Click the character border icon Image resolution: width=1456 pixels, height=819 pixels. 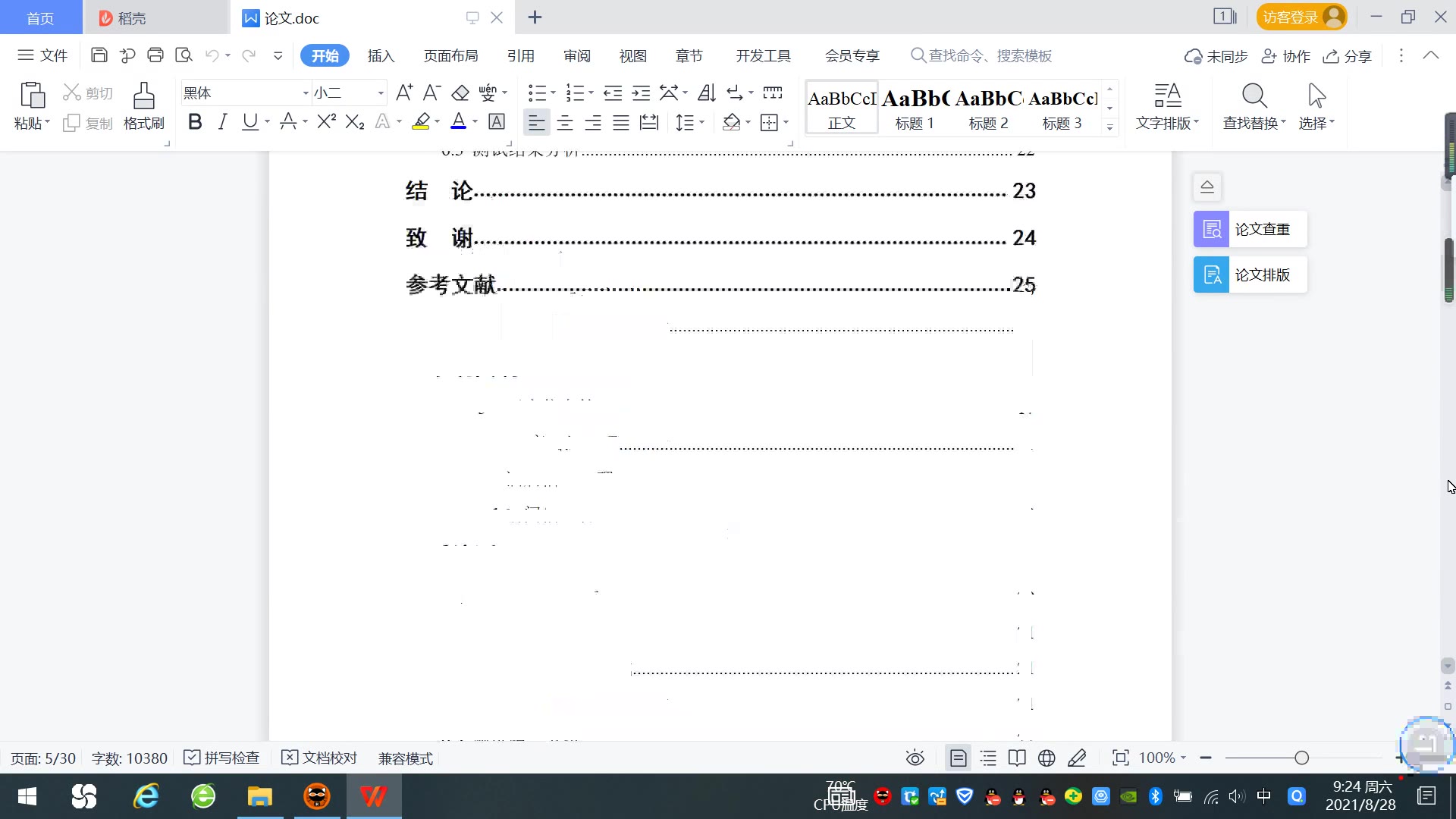click(497, 121)
